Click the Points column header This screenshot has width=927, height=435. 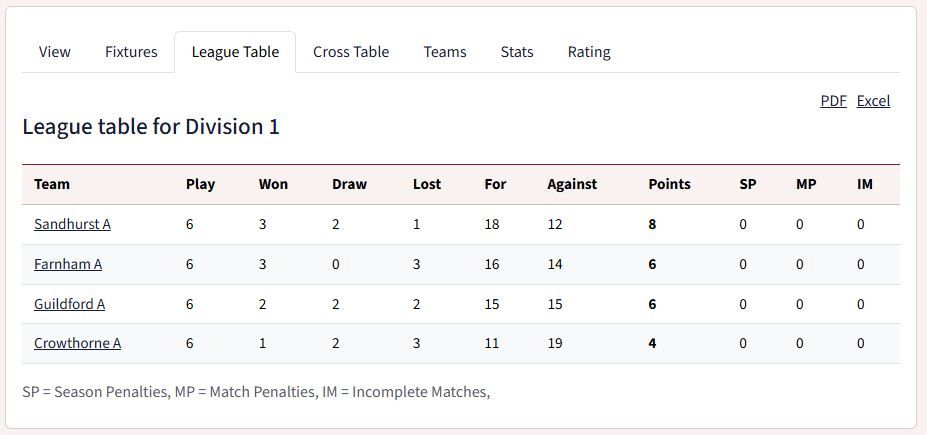[669, 184]
